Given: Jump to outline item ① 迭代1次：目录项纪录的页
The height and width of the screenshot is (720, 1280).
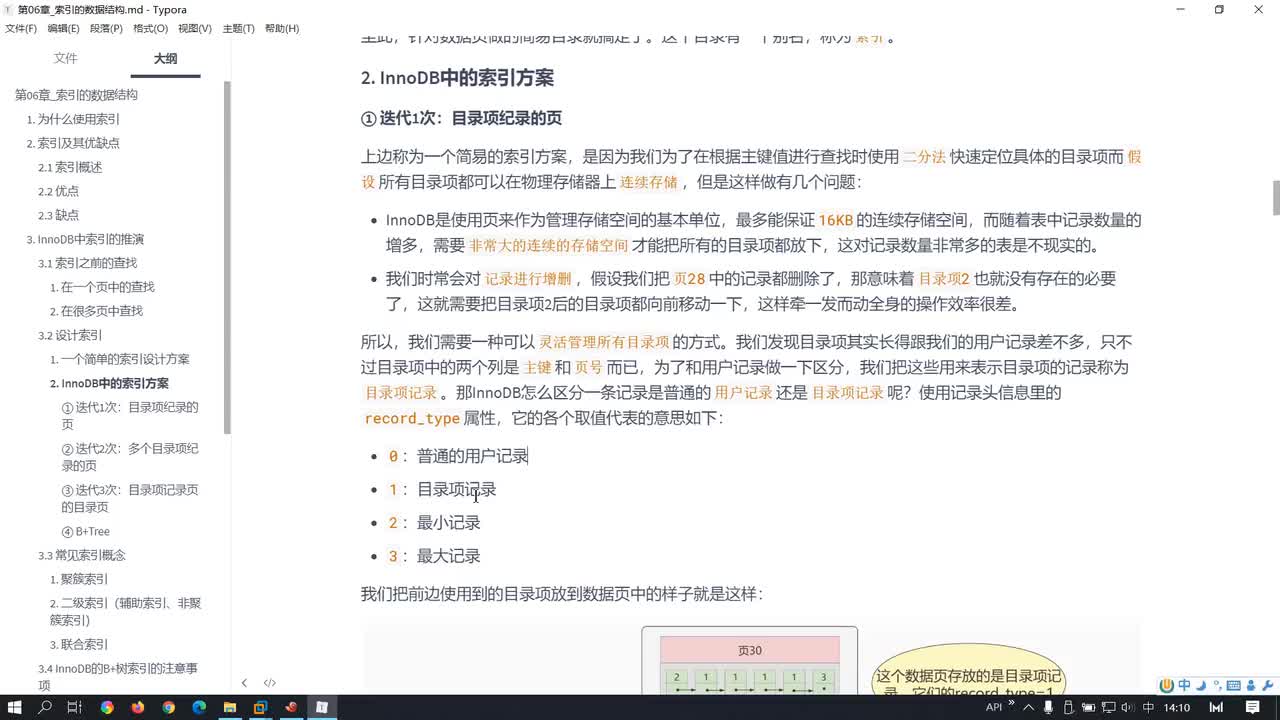Looking at the screenshot, I should coord(130,415).
